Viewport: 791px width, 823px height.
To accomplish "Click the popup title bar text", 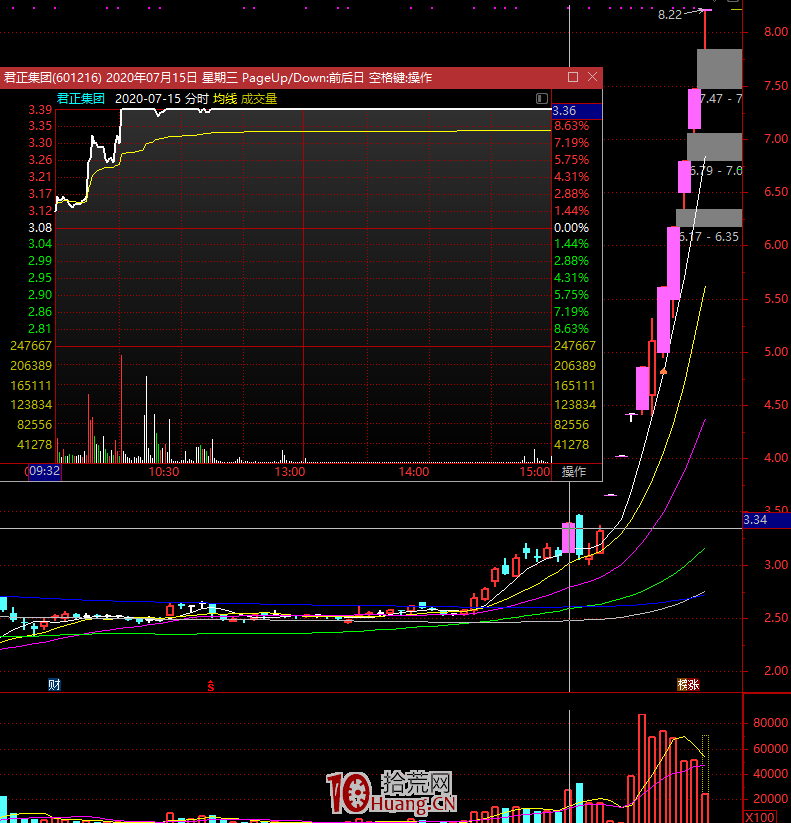I will click(218, 77).
